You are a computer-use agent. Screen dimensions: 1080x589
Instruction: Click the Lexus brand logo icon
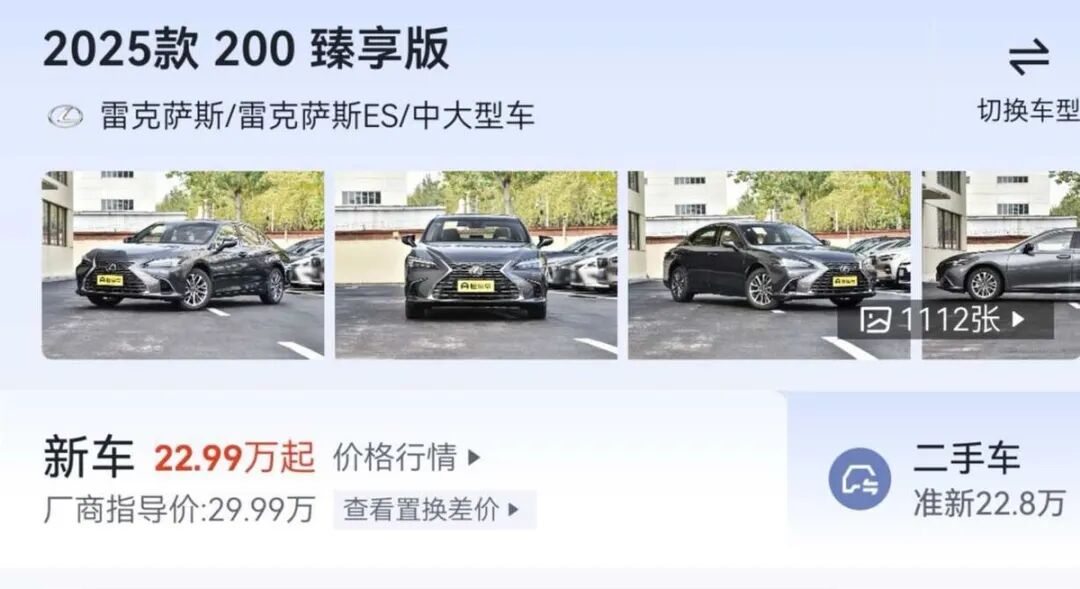(x=66, y=116)
